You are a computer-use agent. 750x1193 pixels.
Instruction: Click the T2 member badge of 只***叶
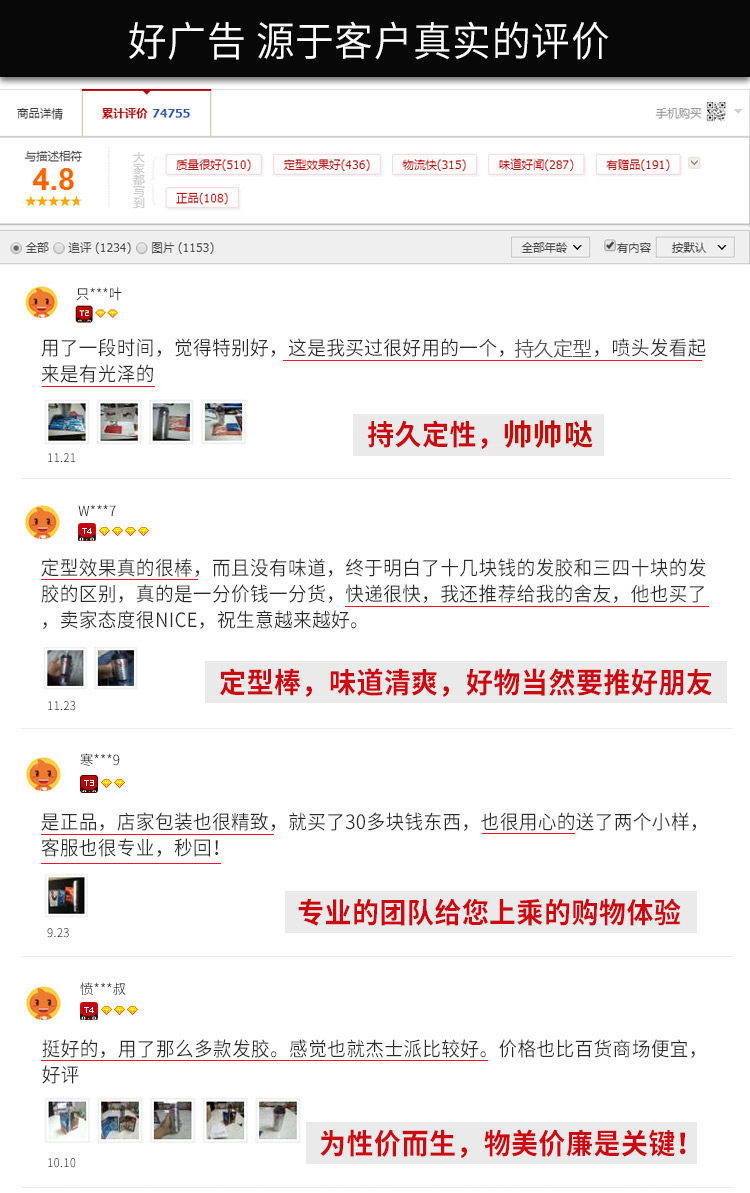(x=84, y=313)
